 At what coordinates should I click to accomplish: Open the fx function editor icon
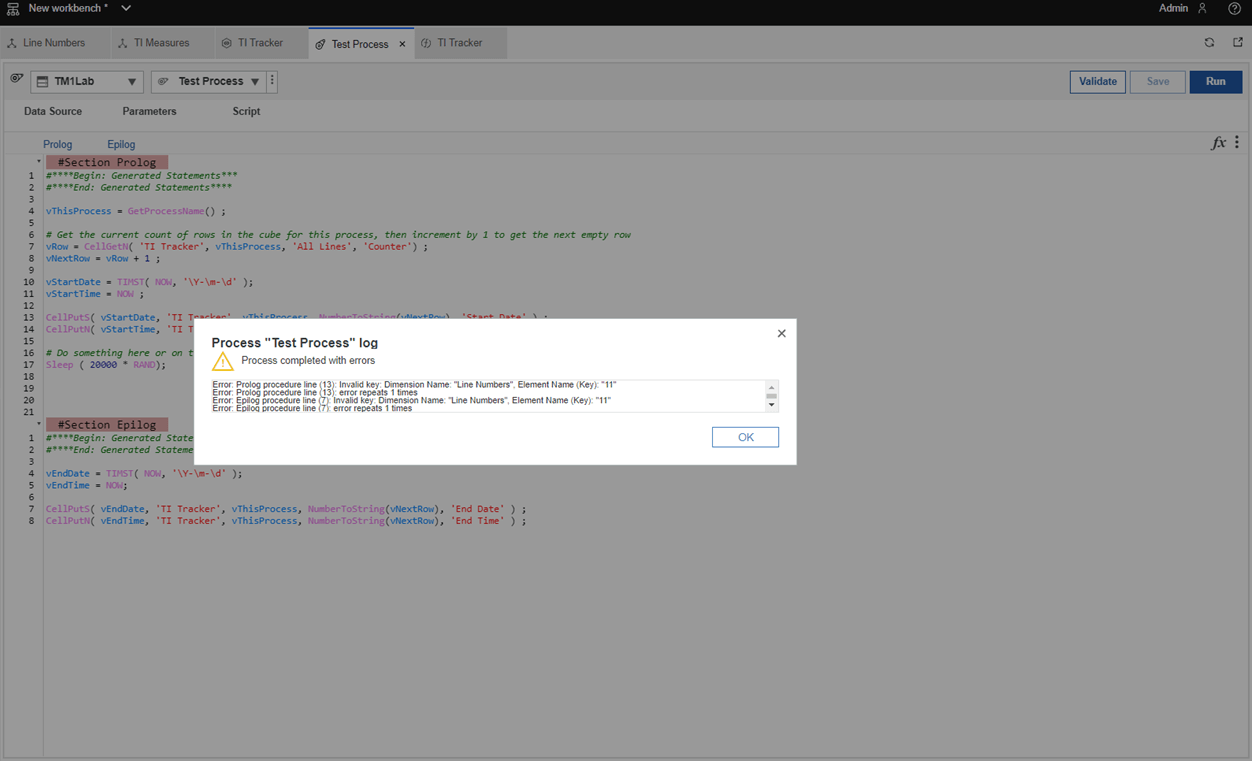point(1218,143)
